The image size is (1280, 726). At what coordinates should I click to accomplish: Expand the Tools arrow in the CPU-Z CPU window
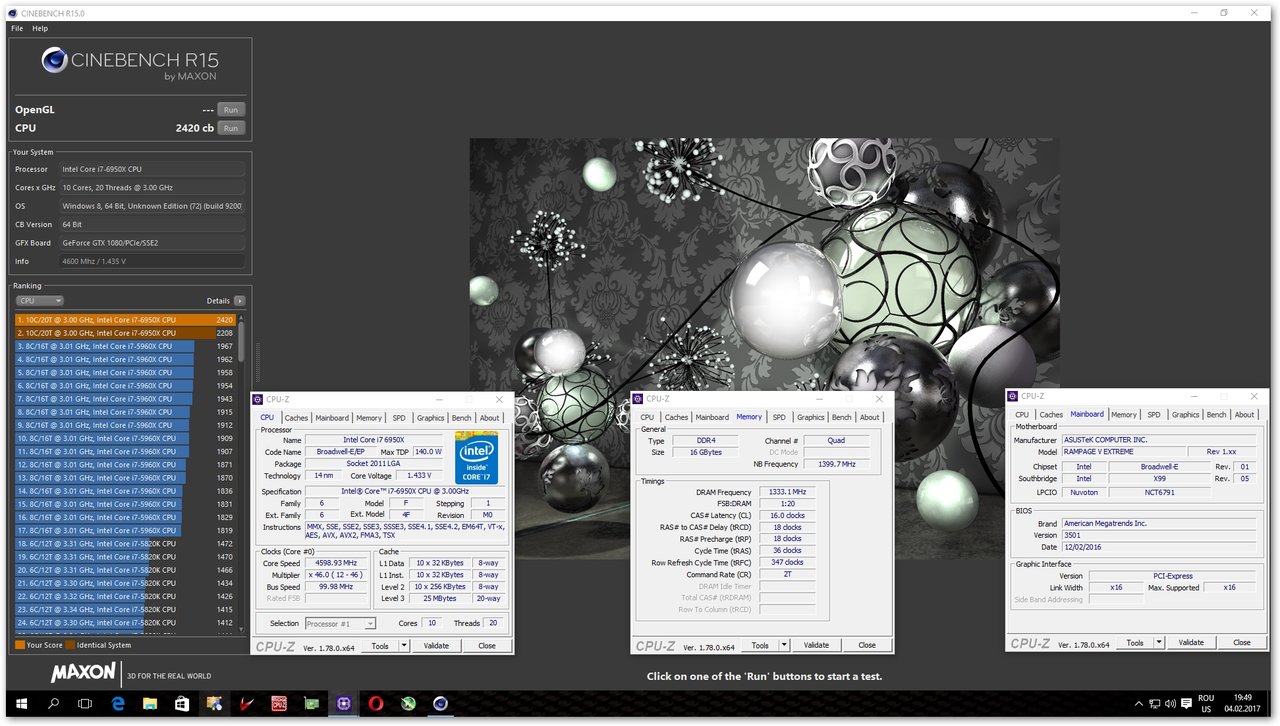pos(404,646)
